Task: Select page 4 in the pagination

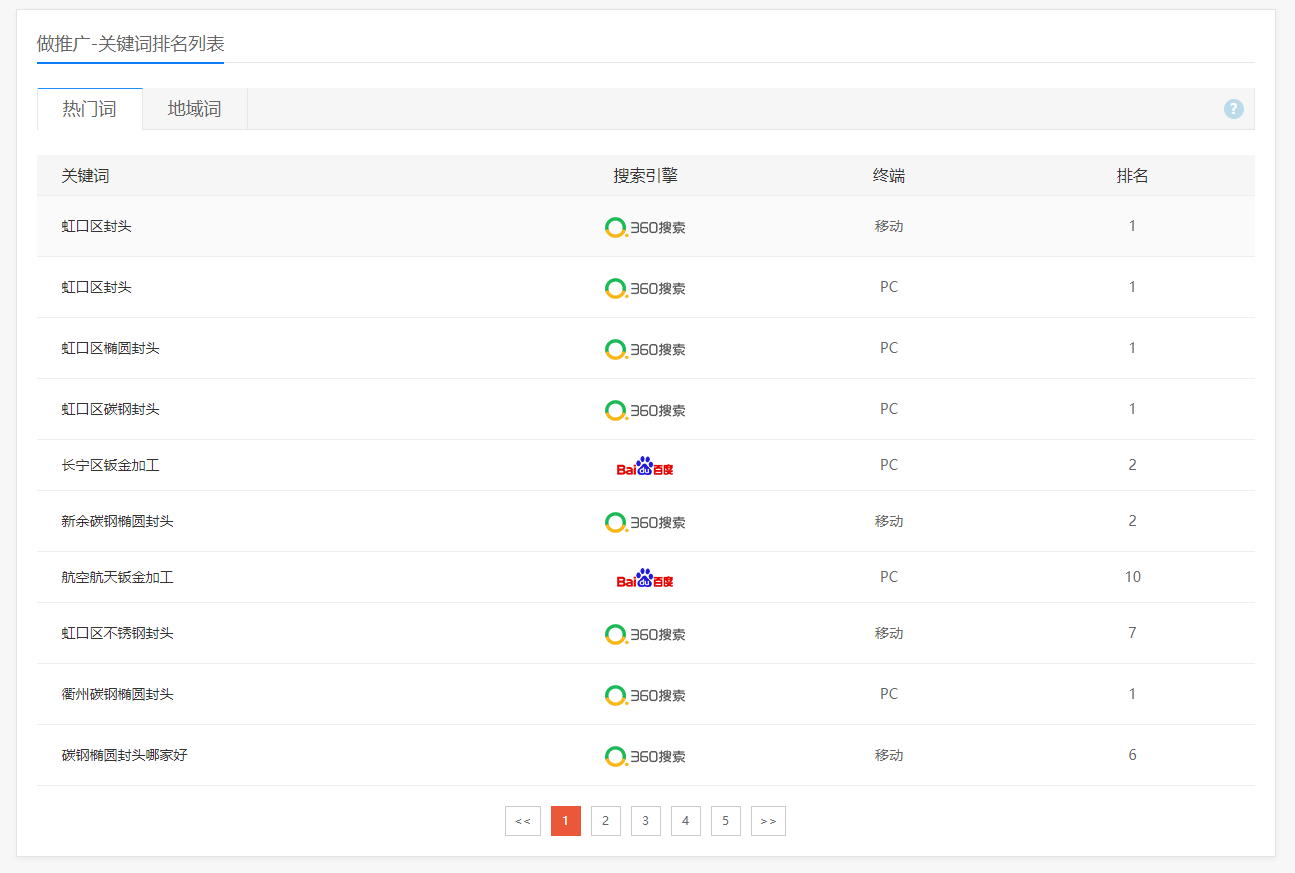Action: click(x=685, y=821)
